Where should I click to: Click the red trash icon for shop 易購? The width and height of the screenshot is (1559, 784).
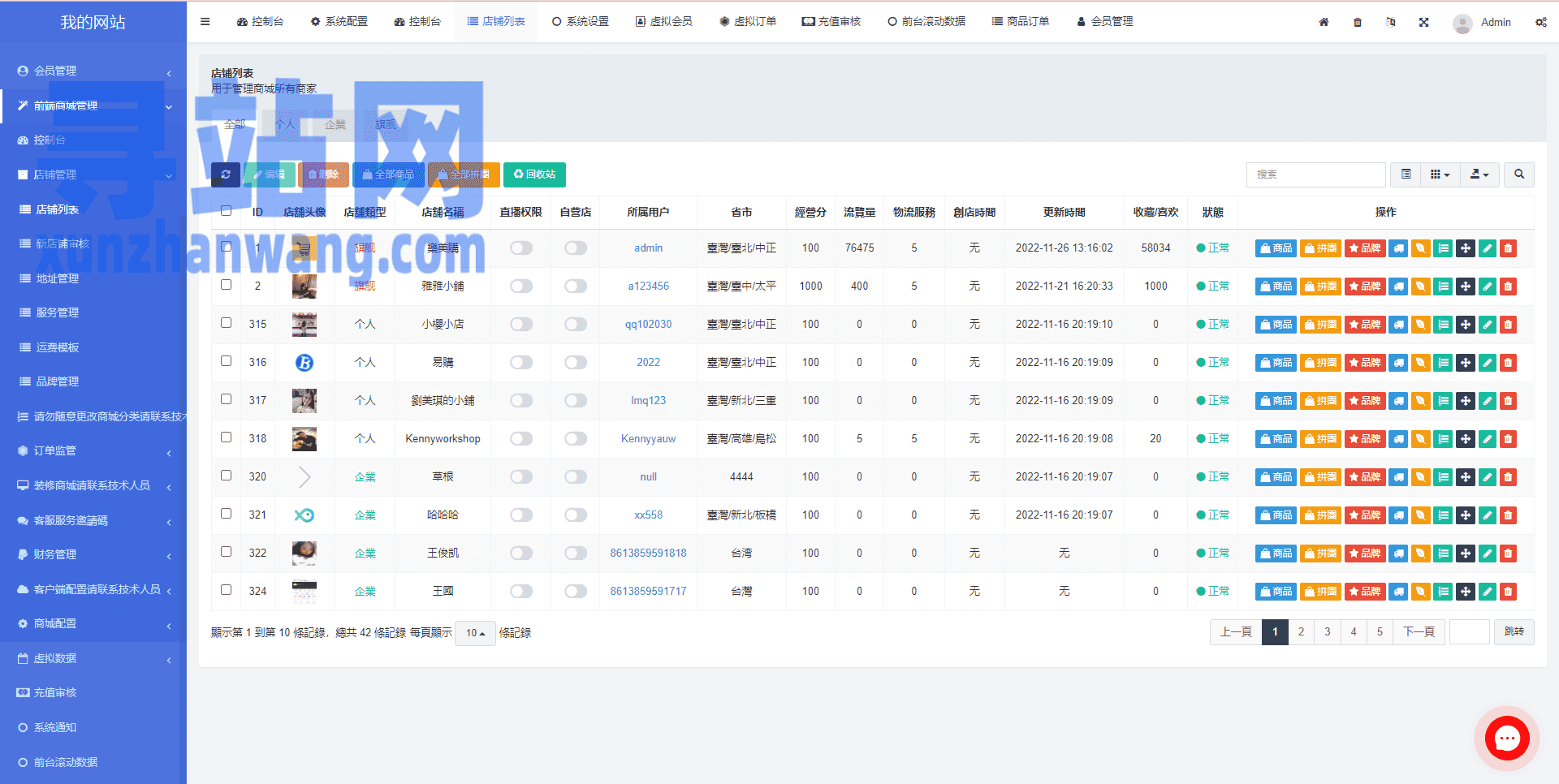pyautogui.click(x=1508, y=363)
